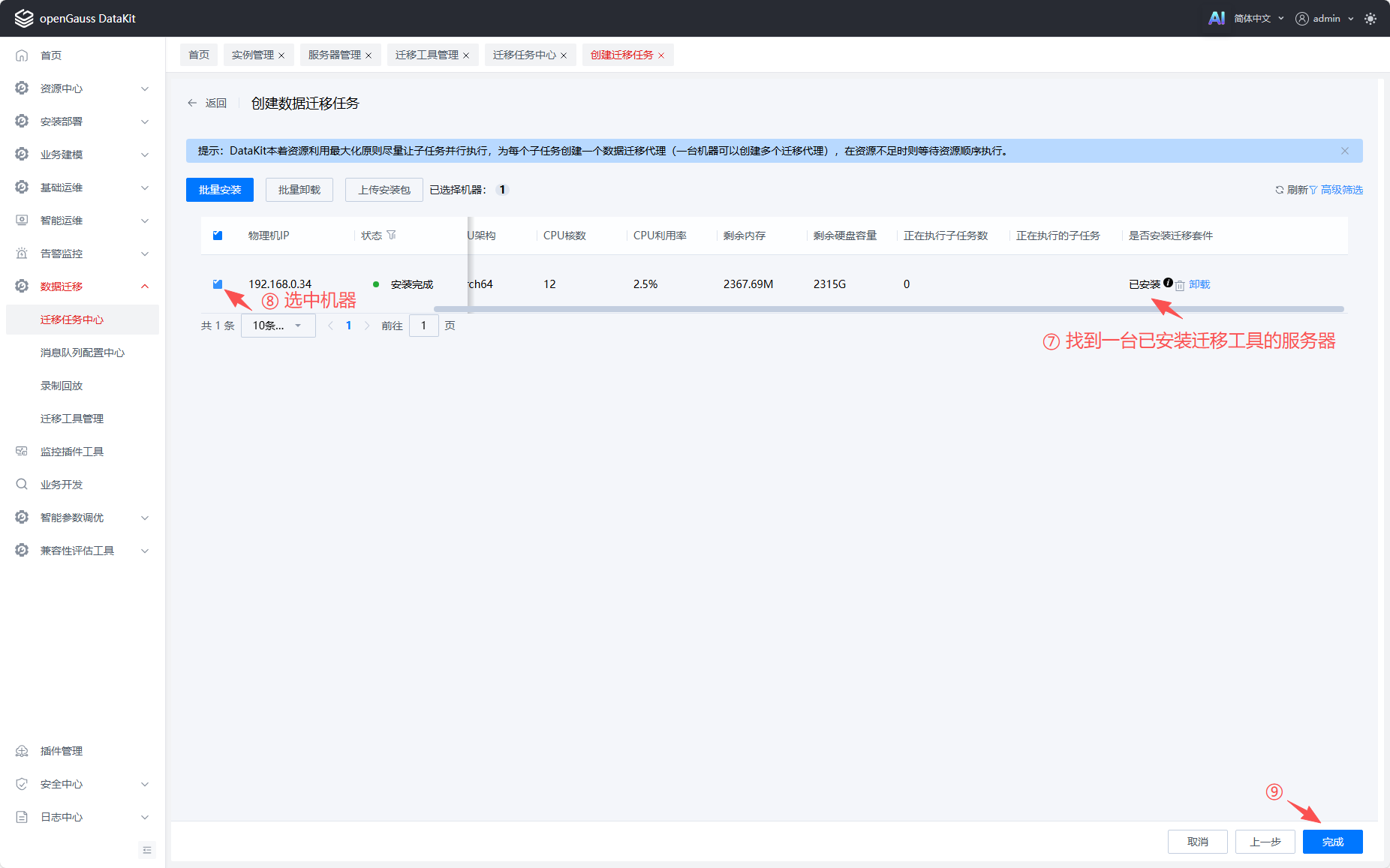Open 消息队列配置中心 in sidebar
Screen dimensions: 1390x868
(83, 353)
